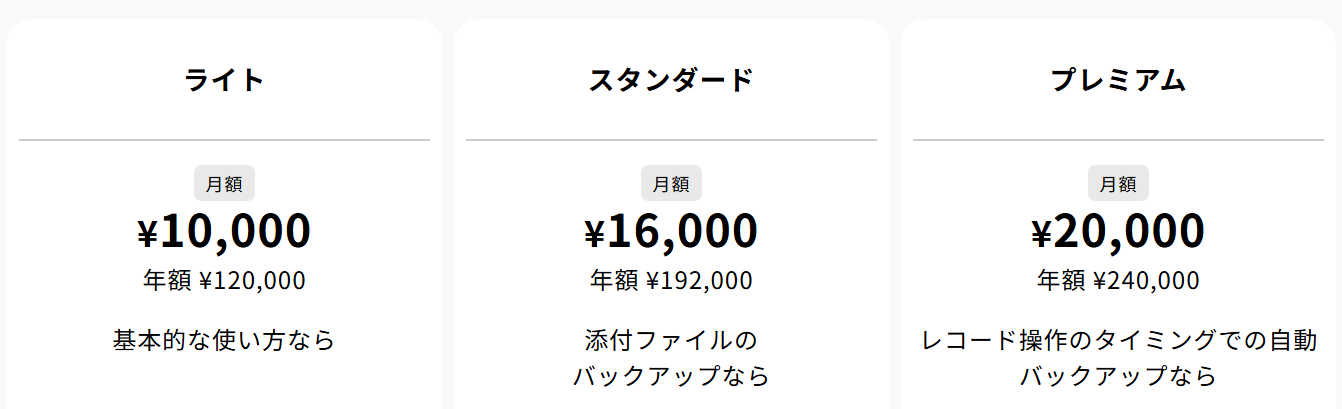The height and width of the screenshot is (409, 1342).
Task: Click the ¥20,000 monthly price
Action: coord(1118,231)
